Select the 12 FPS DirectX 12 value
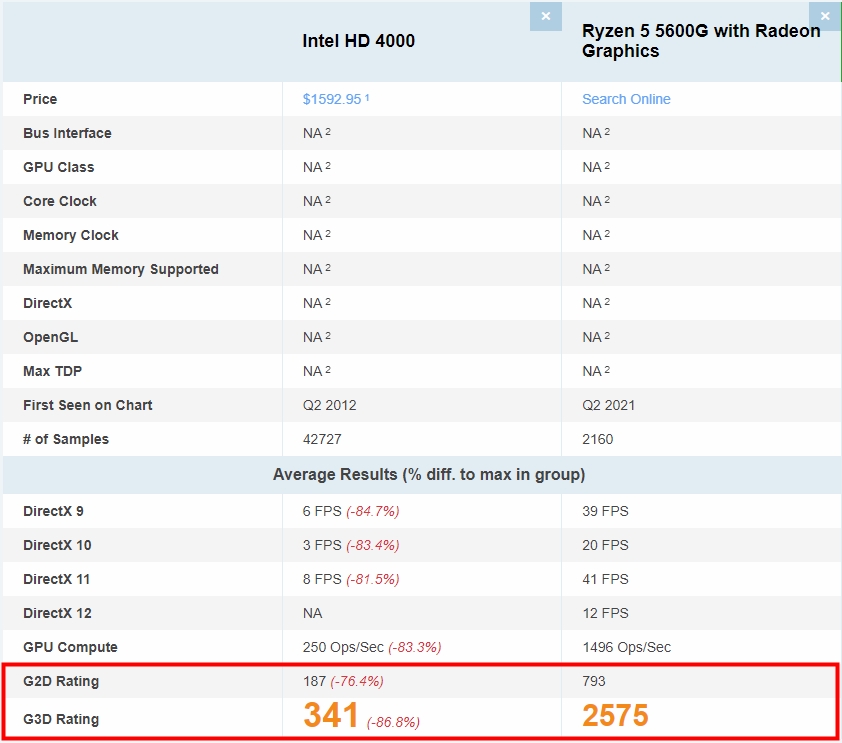 click(x=605, y=613)
